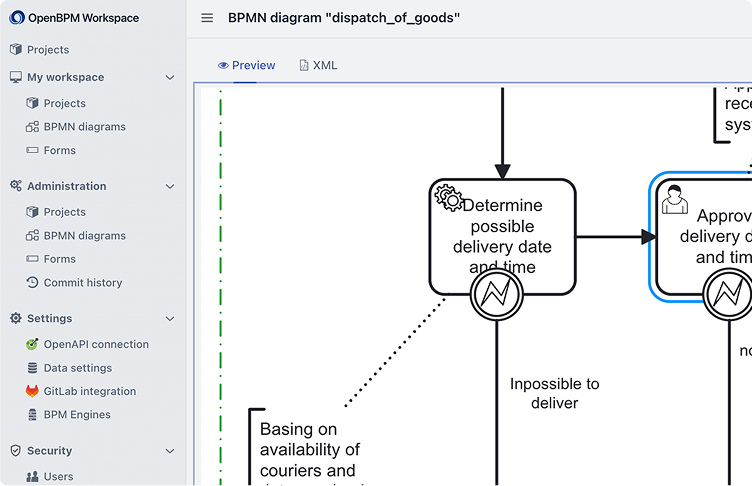
Task: Click the OpenAPI connection icon
Action: coord(32,344)
